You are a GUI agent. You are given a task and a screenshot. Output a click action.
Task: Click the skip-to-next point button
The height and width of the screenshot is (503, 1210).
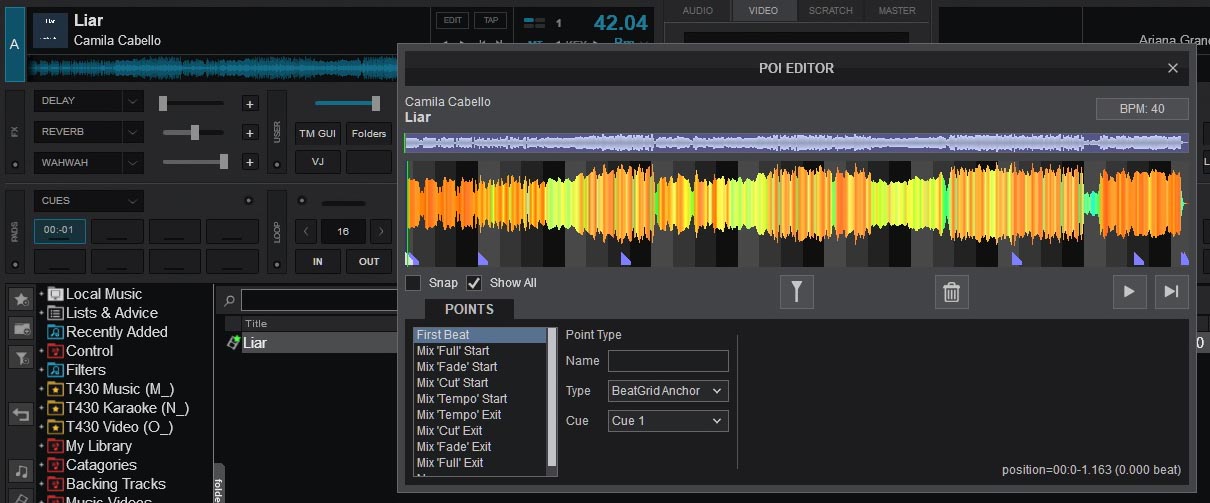pos(1171,291)
